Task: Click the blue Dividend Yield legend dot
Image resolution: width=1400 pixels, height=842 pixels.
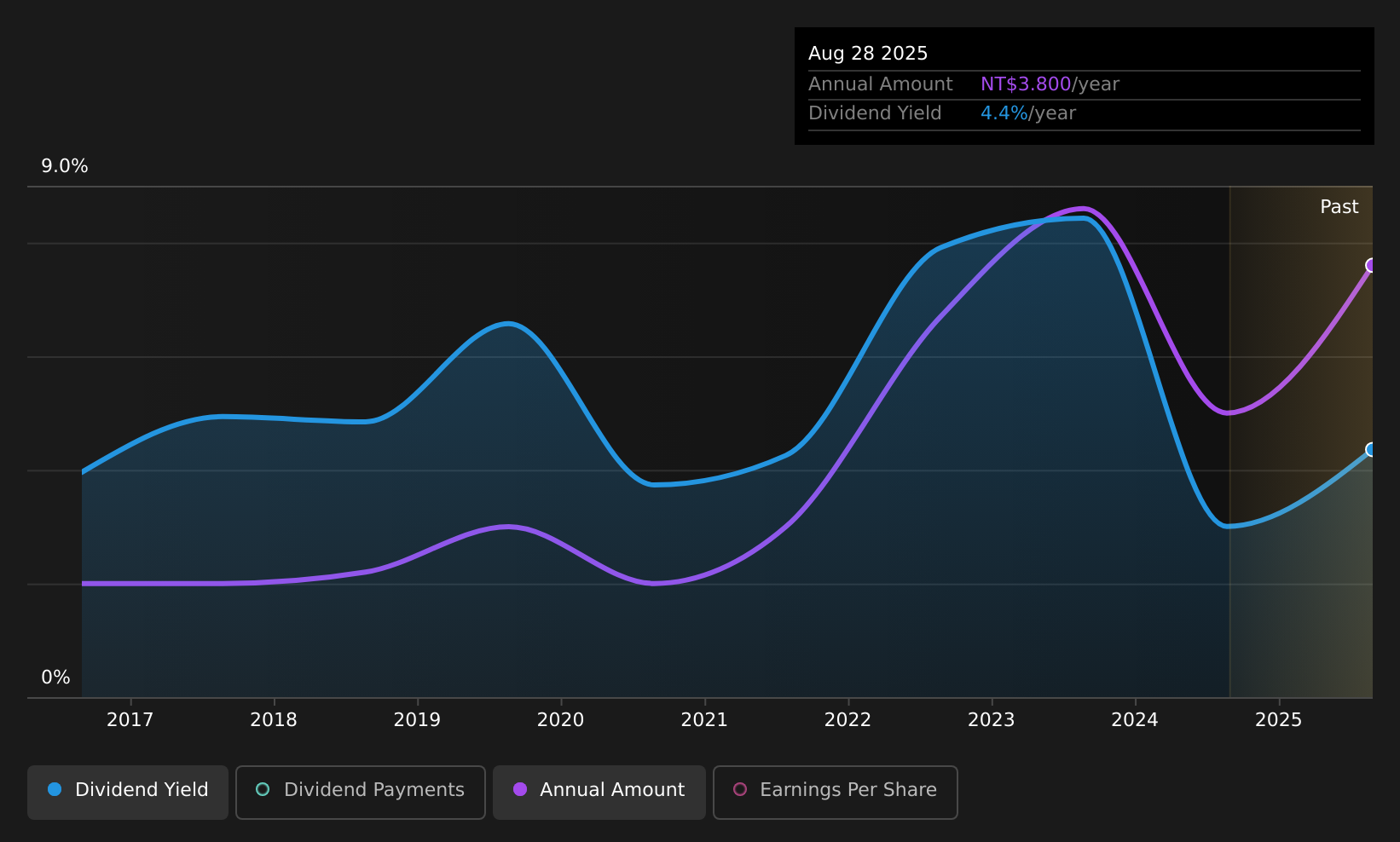Action: pos(55,789)
